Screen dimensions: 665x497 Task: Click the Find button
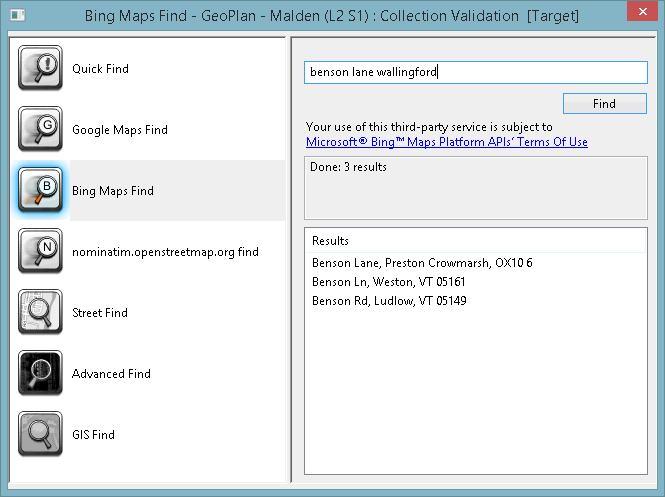pyautogui.click(x=605, y=103)
